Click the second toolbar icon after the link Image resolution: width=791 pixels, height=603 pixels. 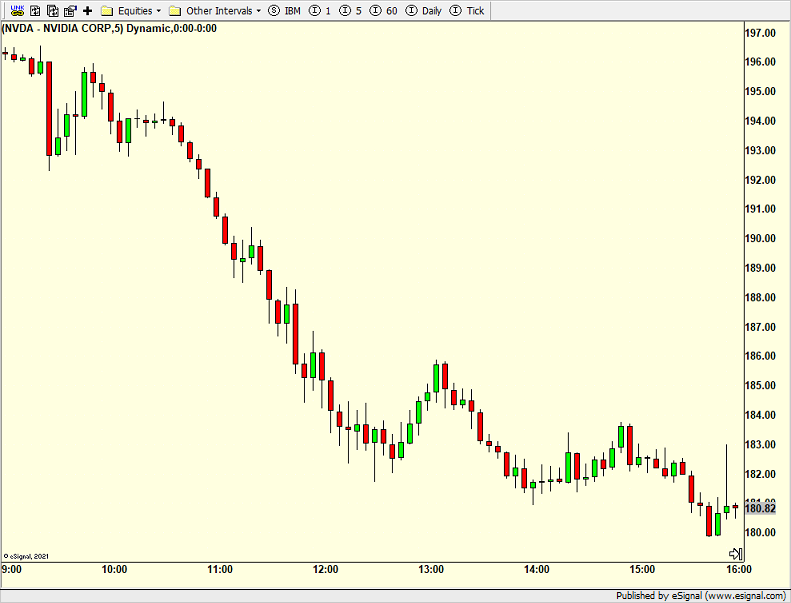click(x=35, y=10)
